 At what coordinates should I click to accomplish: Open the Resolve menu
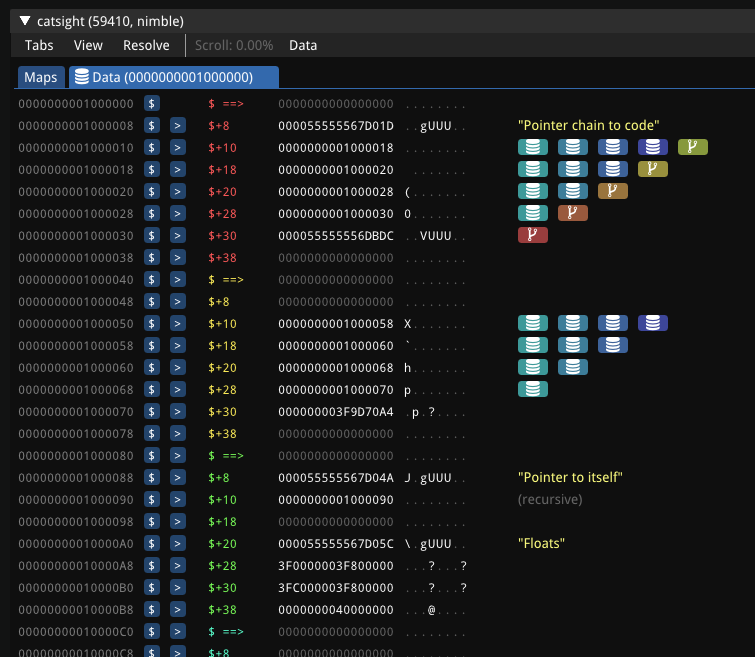coord(146,45)
